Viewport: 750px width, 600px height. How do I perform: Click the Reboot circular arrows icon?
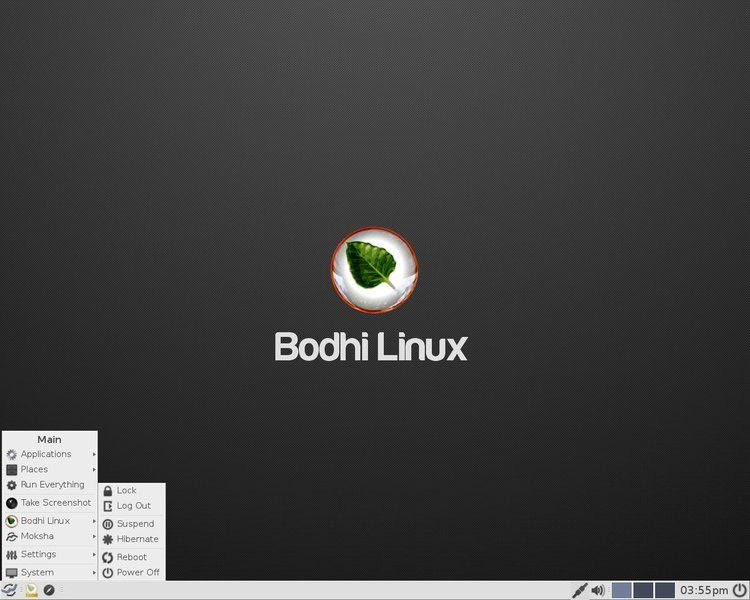(108, 557)
